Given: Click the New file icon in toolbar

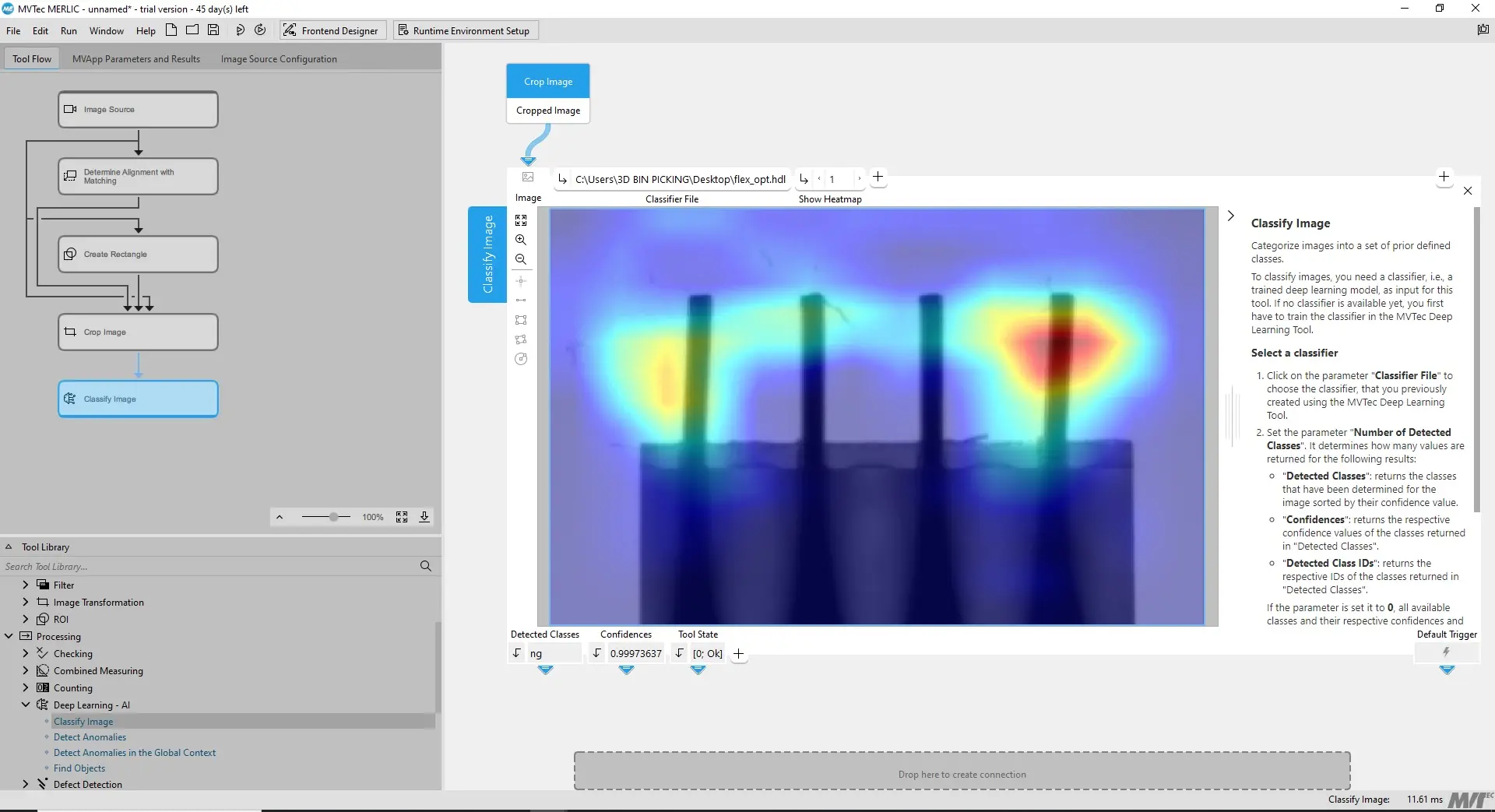Looking at the screenshot, I should (171, 30).
